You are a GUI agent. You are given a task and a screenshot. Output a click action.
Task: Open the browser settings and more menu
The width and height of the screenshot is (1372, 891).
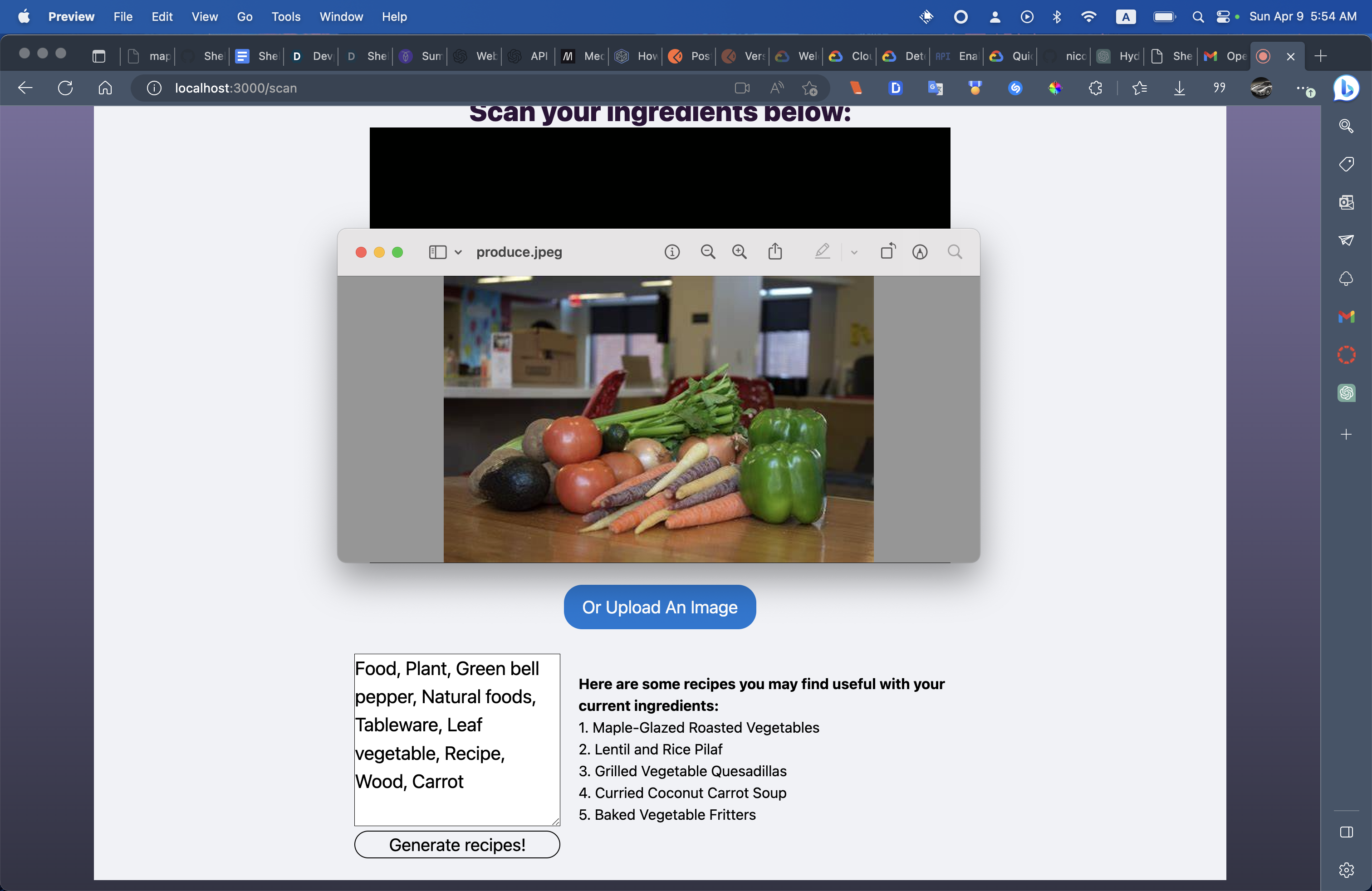pyautogui.click(x=1302, y=88)
